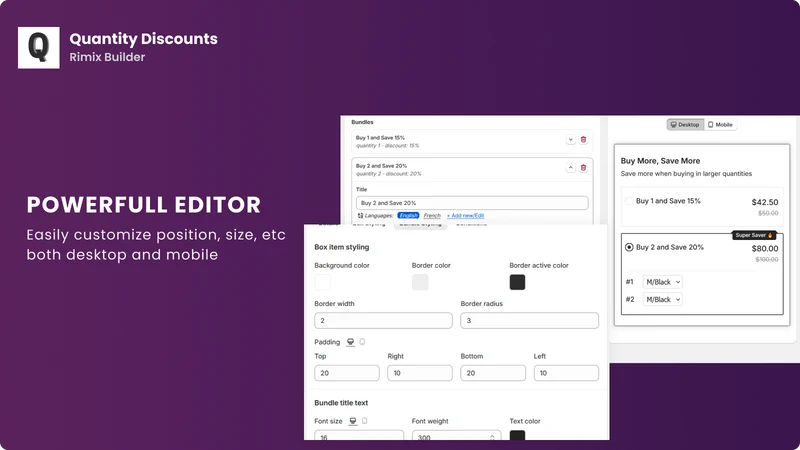This screenshot has height=450, width=800.
Task: Click quantity 1 - discount: 15% subtitle
Action: [x=387, y=145]
